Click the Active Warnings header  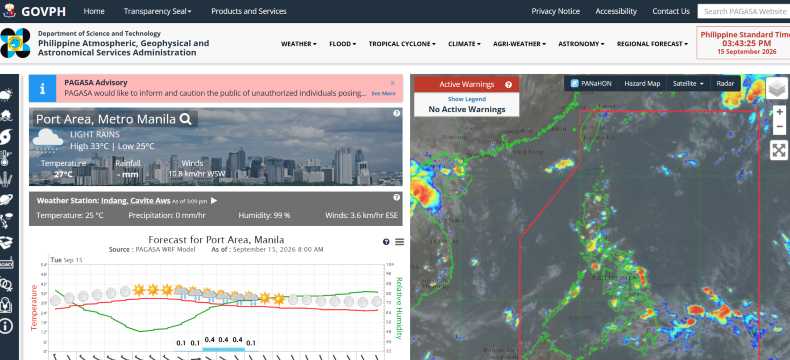click(467, 84)
